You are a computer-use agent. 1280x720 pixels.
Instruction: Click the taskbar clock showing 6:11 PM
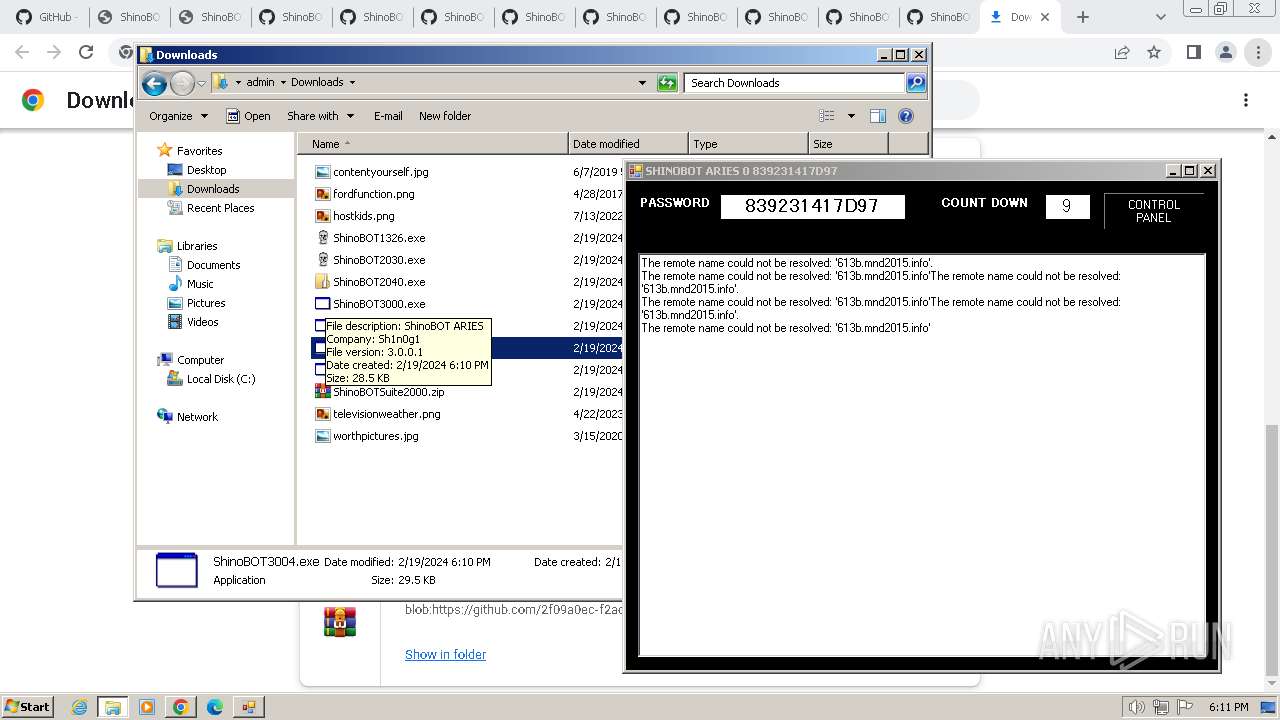click(1228, 707)
